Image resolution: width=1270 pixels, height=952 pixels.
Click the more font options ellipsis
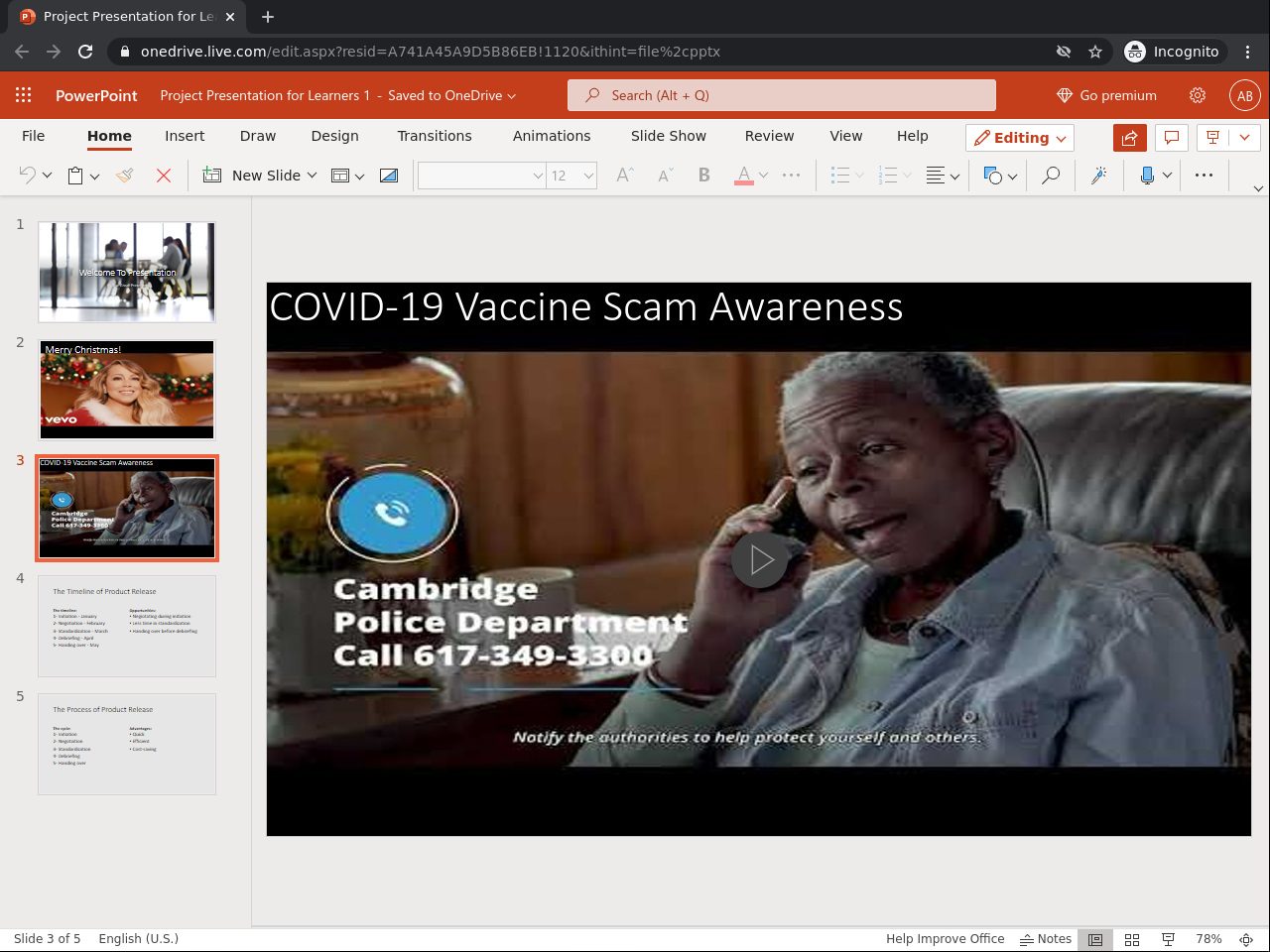[x=791, y=176]
